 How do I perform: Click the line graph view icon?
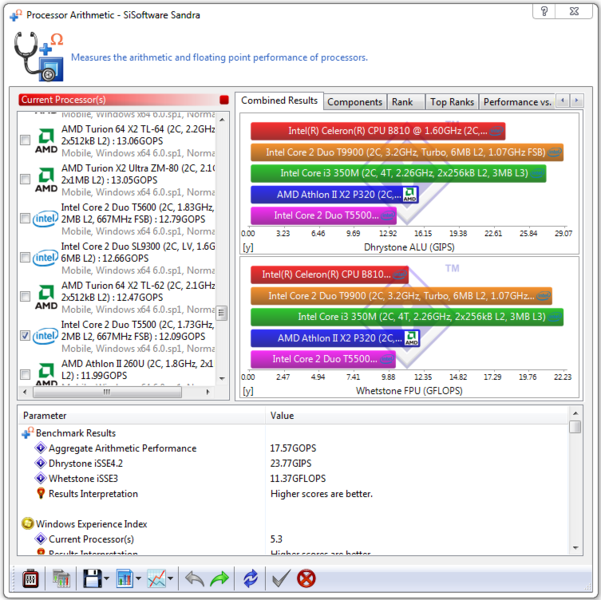(156, 579)
